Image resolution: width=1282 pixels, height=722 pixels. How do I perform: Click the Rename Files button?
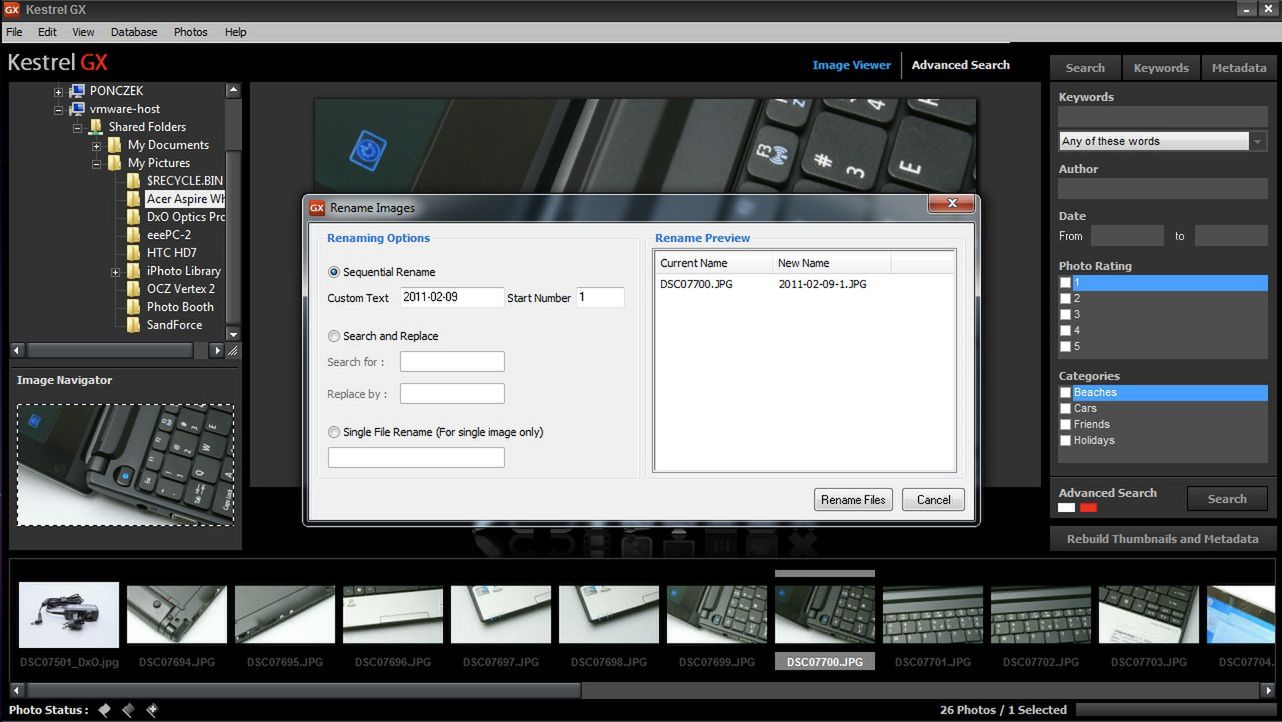pos(853,500)
